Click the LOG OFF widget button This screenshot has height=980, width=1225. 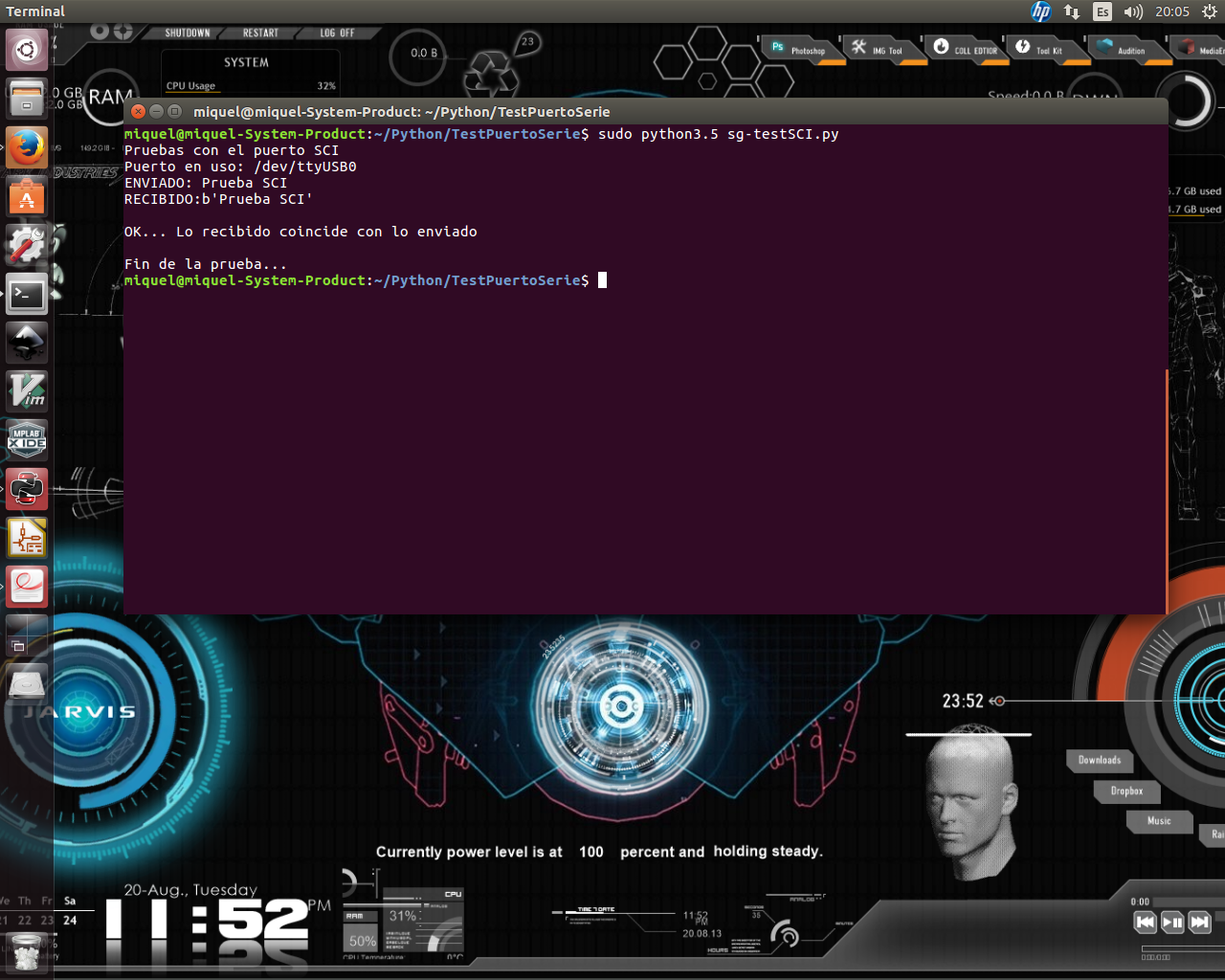pos(337,33)
